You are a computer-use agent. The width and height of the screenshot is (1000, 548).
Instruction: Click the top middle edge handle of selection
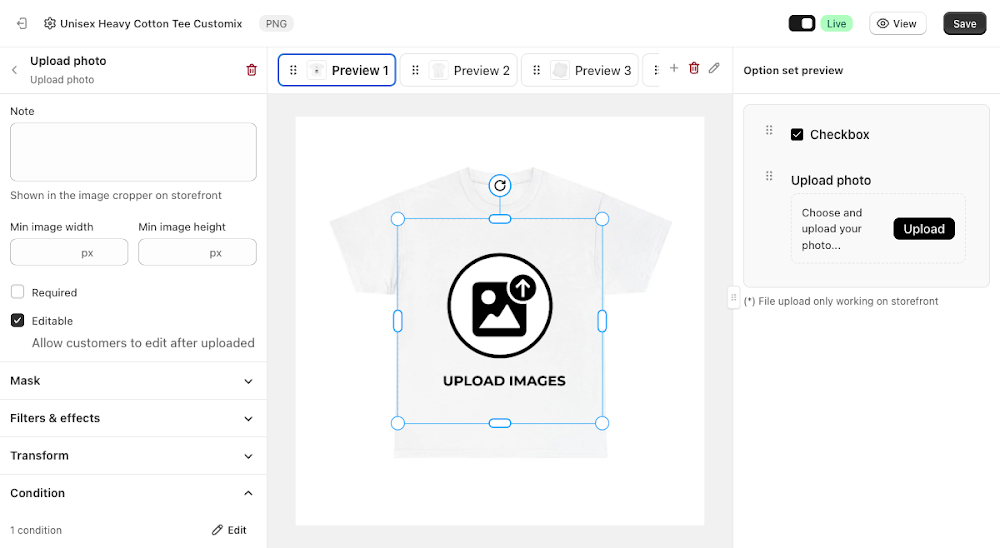[x=500, y=219]
